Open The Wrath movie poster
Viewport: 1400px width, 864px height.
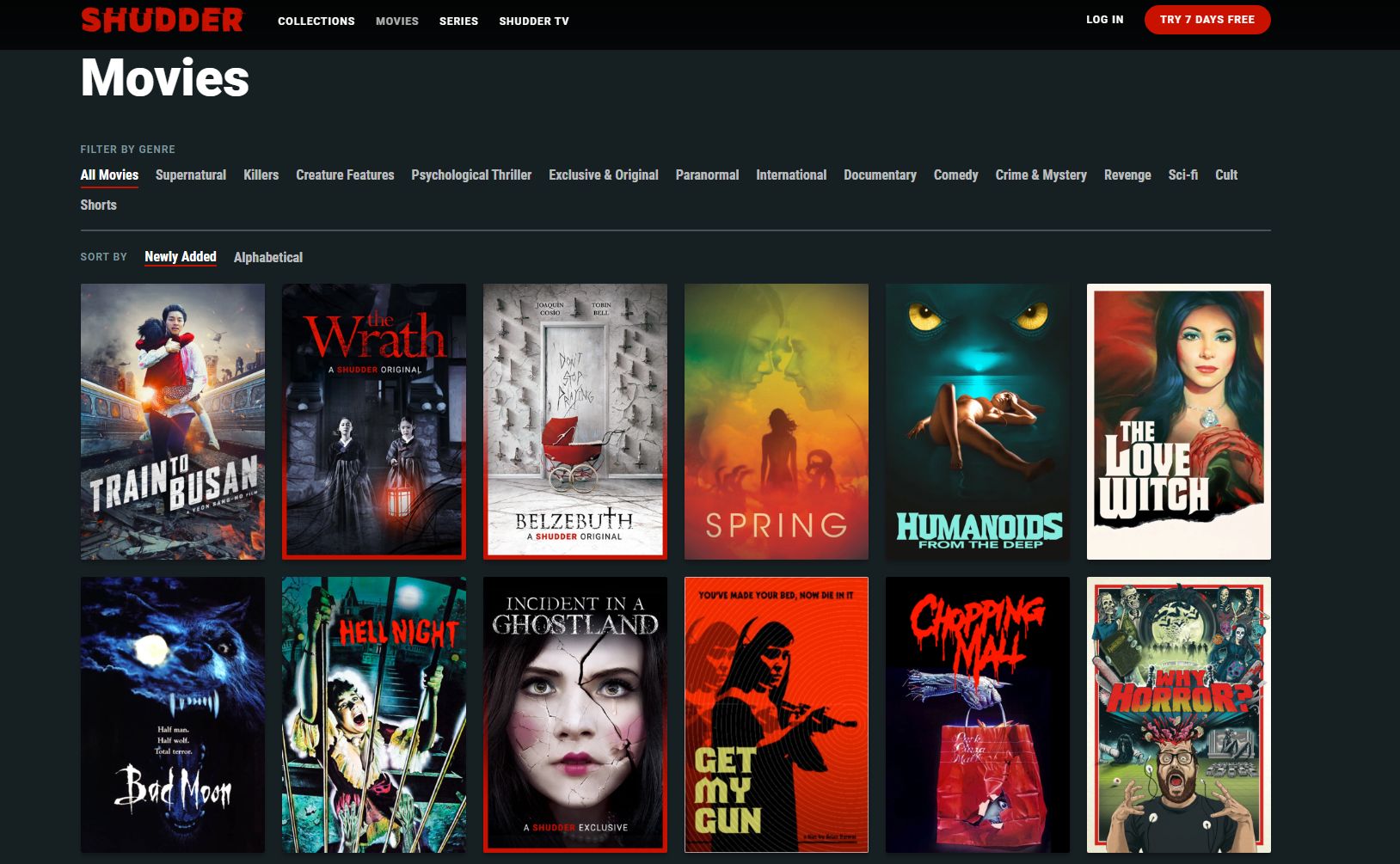pyautogui.click(x=374, y=421)
